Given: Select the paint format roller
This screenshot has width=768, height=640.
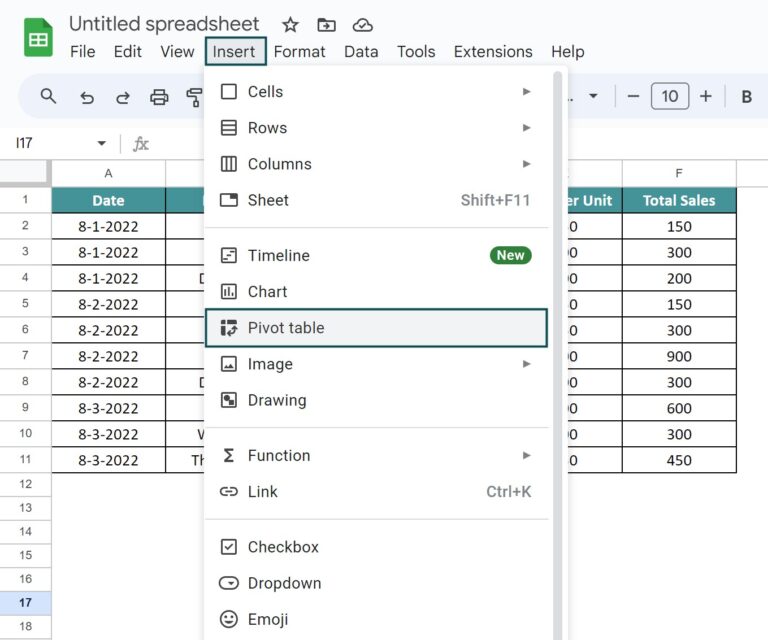Looking at the screenshot, I should pos(194,97).
